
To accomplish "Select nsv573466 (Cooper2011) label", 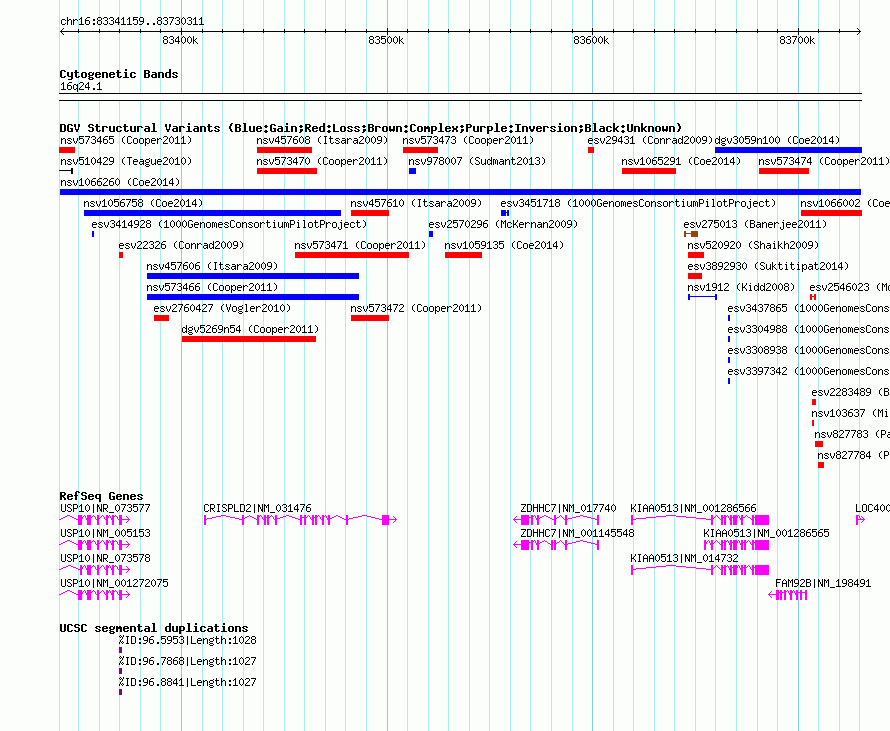I will (212, 287).
